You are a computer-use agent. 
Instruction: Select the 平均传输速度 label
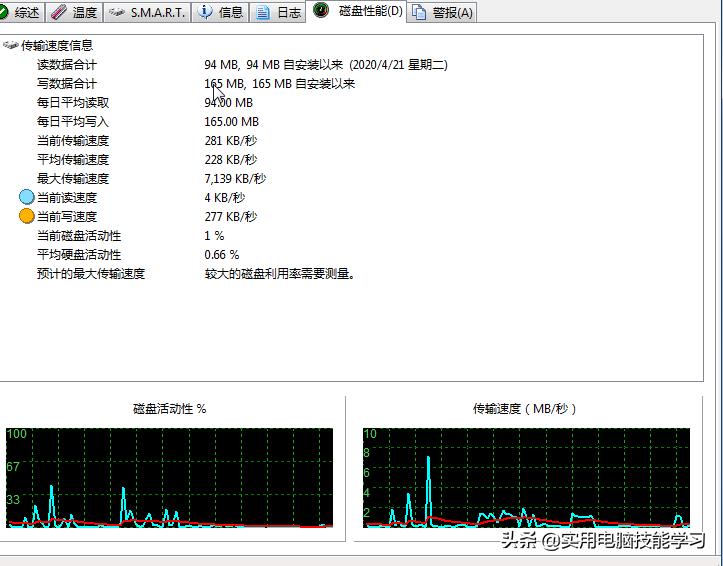(73, 159)
